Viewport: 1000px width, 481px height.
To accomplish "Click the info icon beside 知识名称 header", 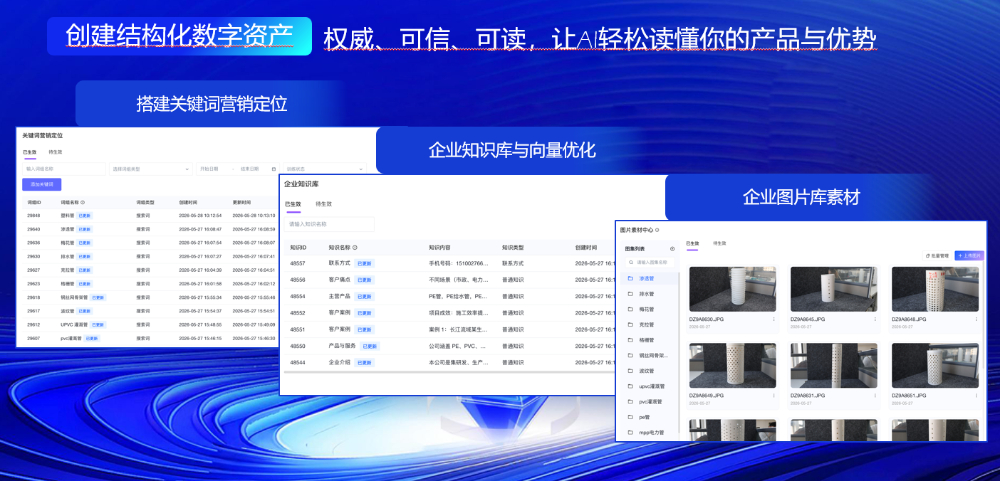I will click(x=355, y=248).
